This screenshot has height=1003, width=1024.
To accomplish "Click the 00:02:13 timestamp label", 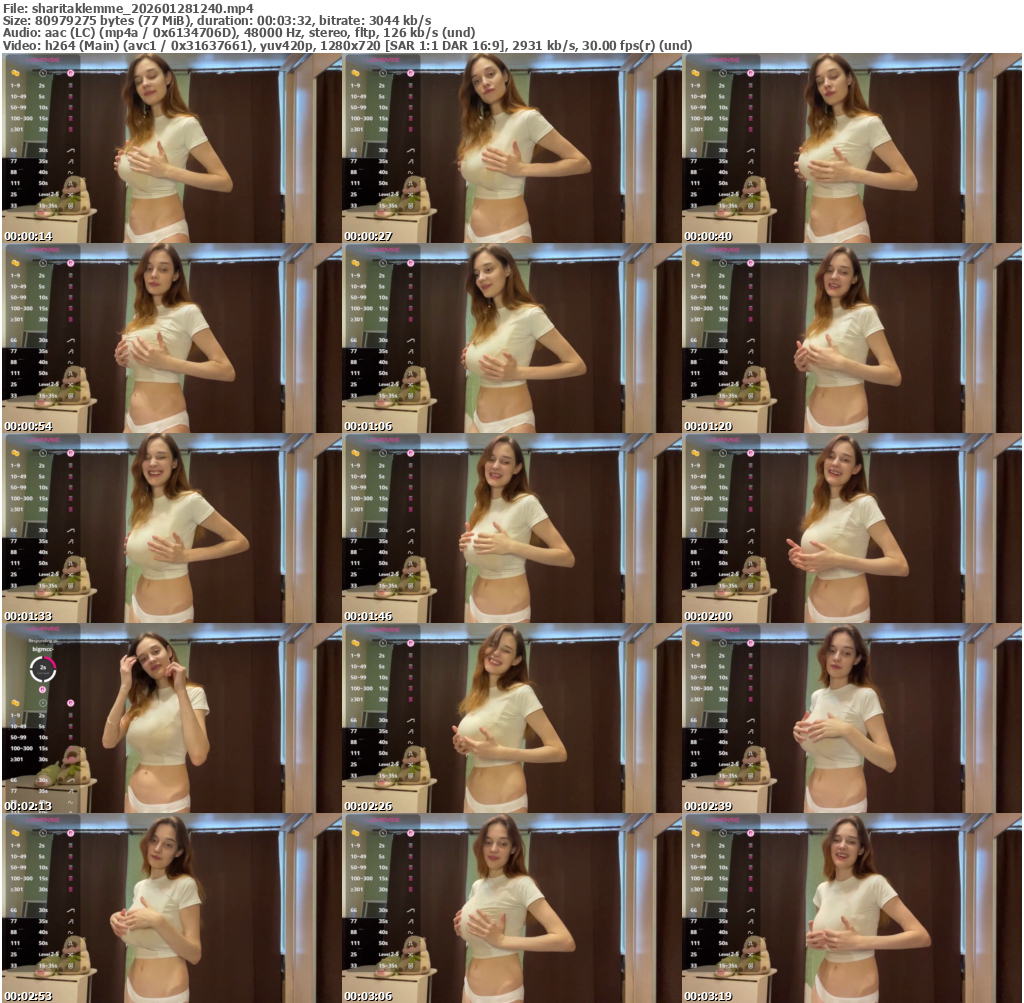I will coord(28,806).
